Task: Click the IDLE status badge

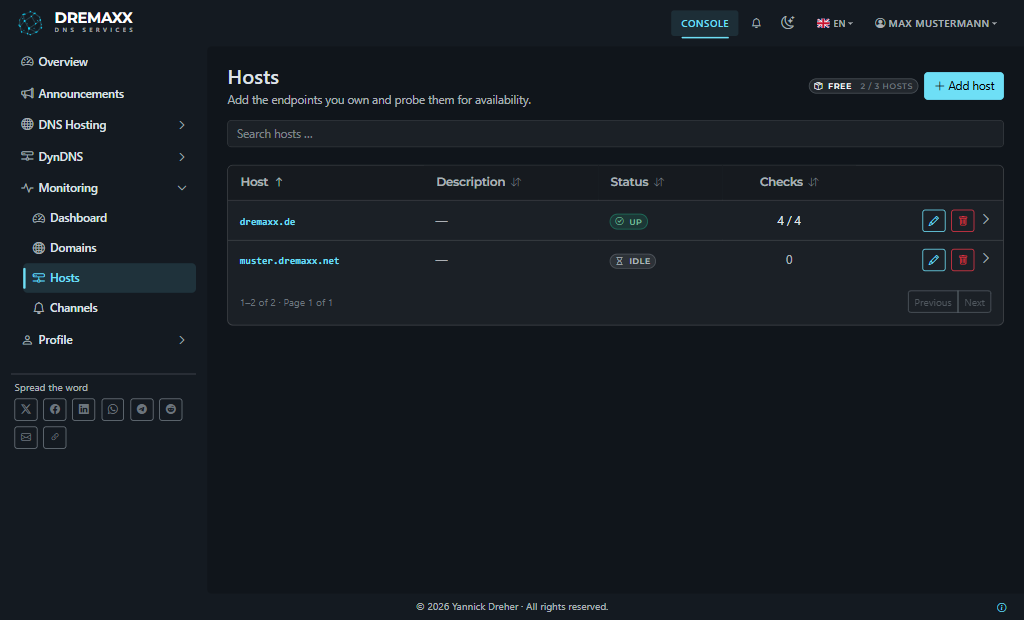Action: point(633,261)
